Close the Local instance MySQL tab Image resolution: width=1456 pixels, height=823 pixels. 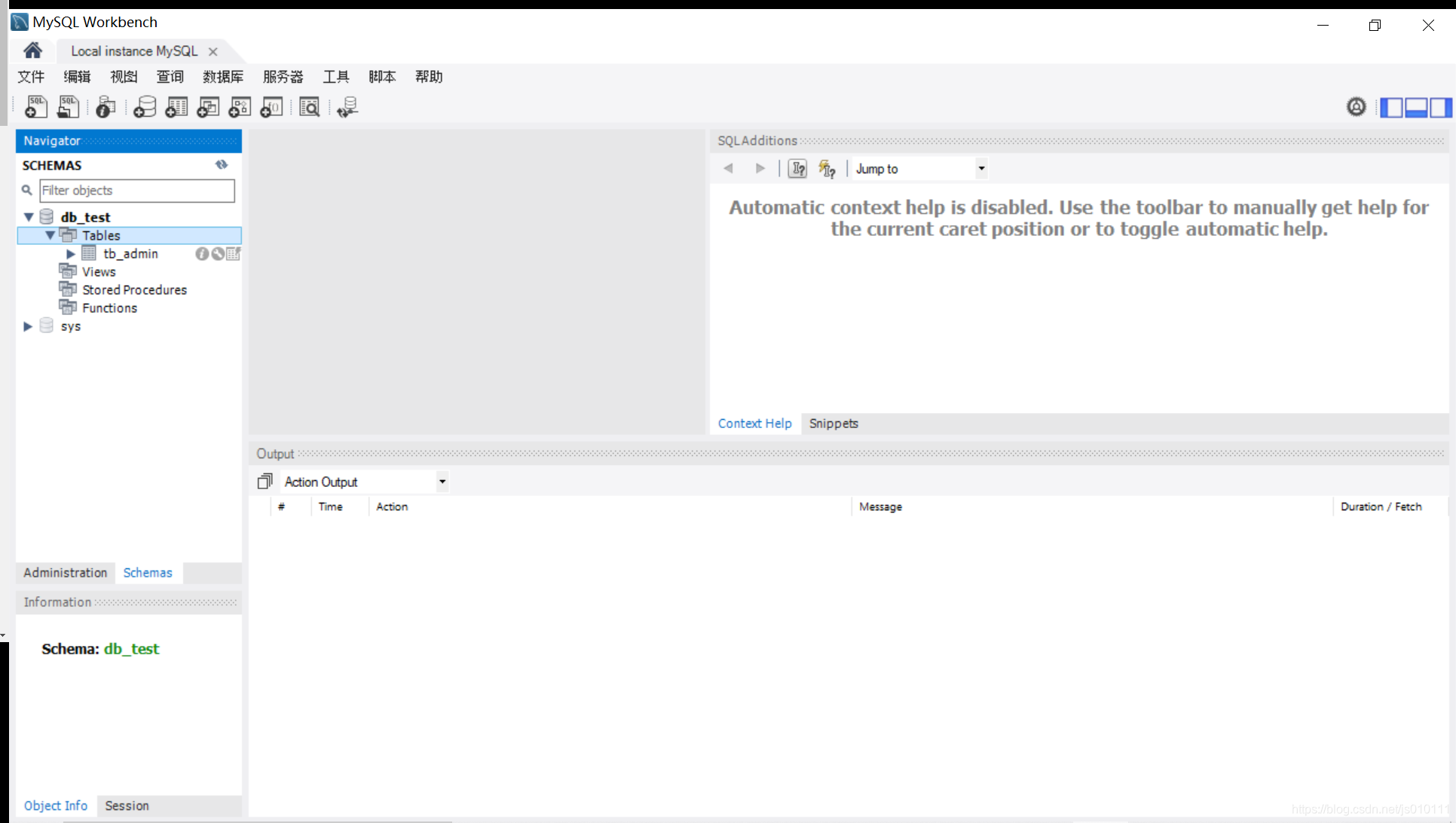[x=213, y=51]
